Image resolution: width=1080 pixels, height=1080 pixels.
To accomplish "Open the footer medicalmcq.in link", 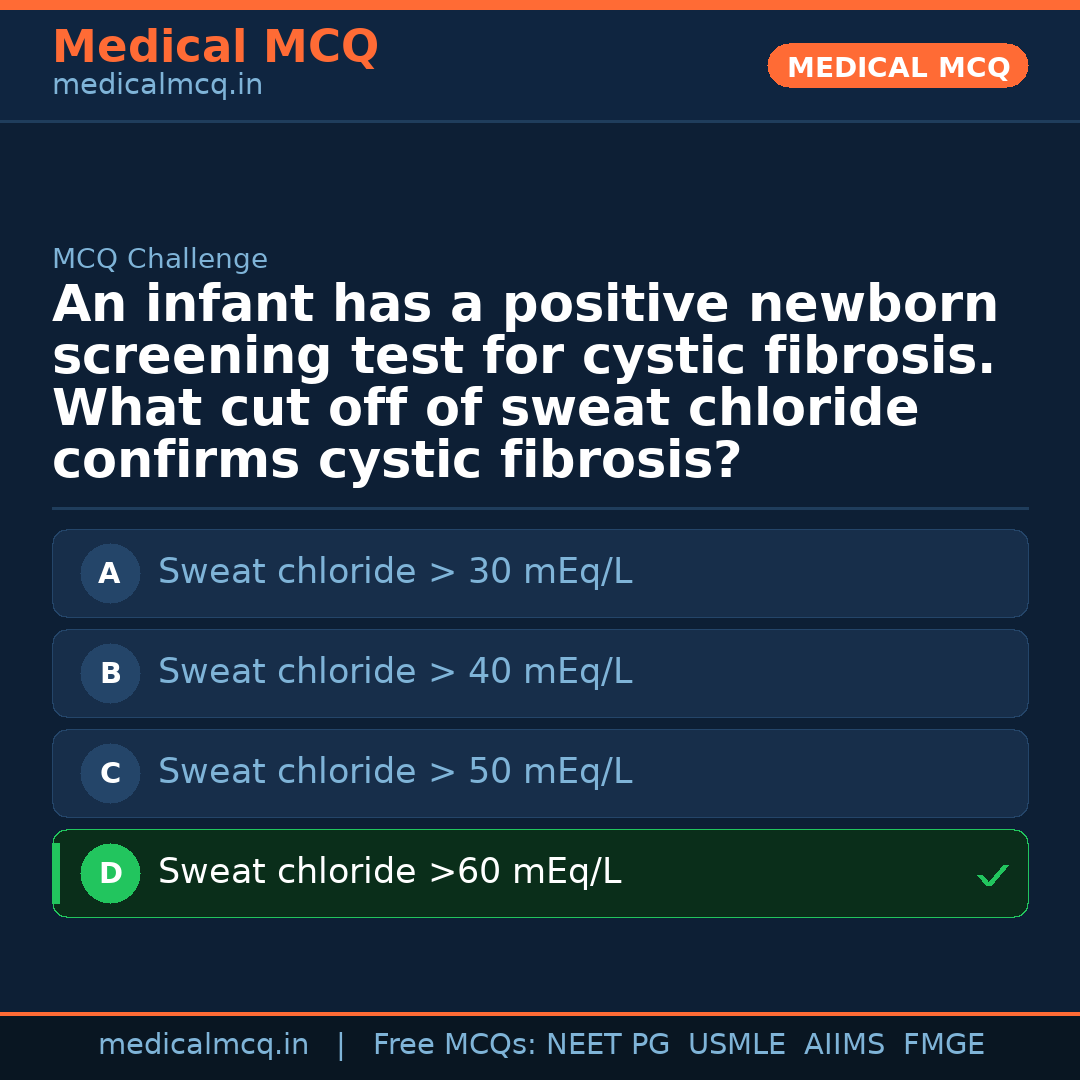I will tap(203, 1045).
